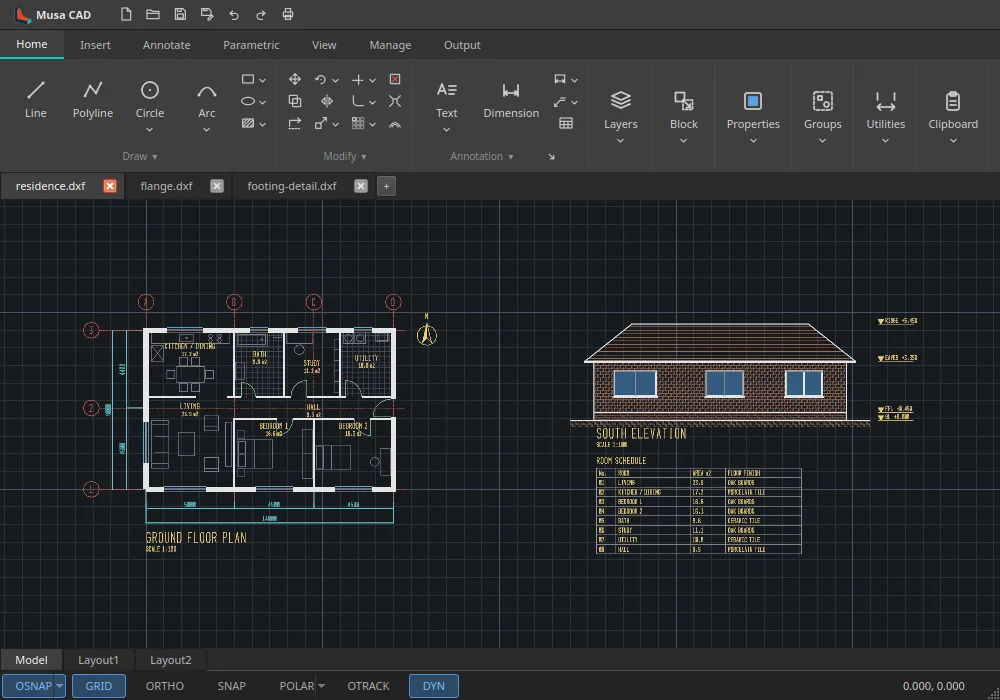Enable ORTHO mode
Image resolution: width=1000 pixels, height=700 pixels.
pos(165,686)
